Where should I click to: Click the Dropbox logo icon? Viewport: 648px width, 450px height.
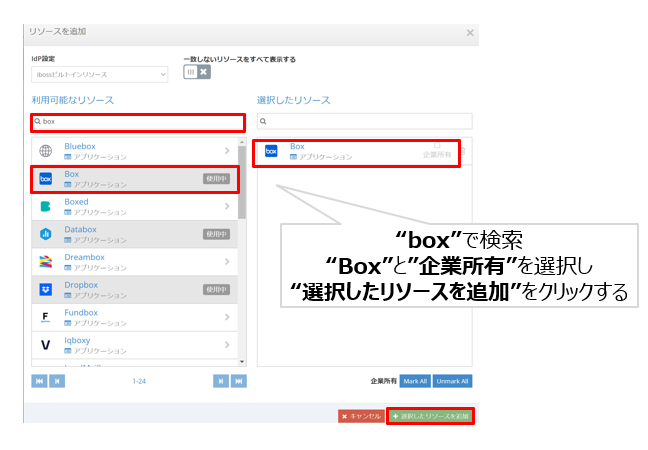45,290
